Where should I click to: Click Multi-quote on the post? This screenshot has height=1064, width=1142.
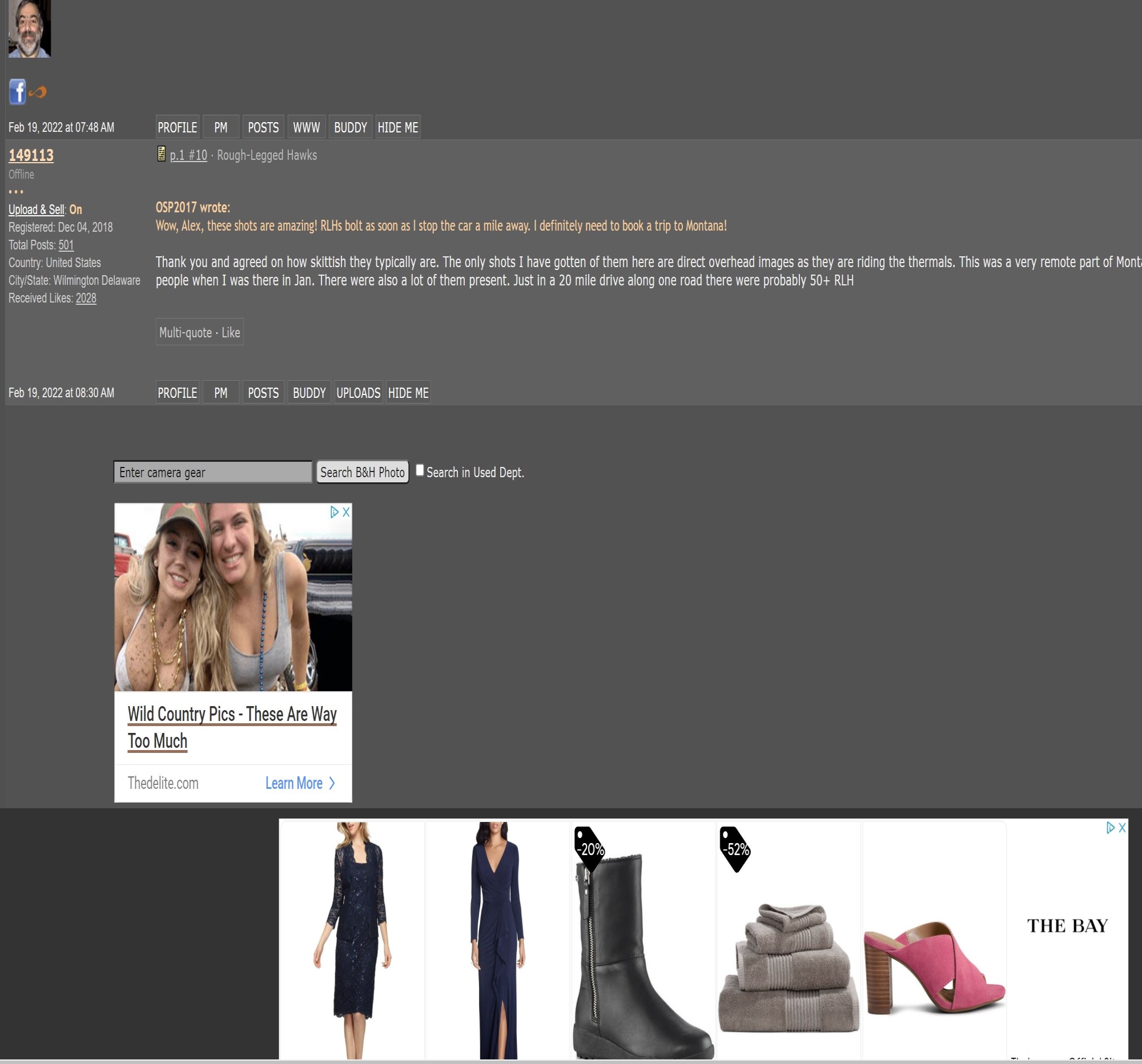[x=185, y=332]
